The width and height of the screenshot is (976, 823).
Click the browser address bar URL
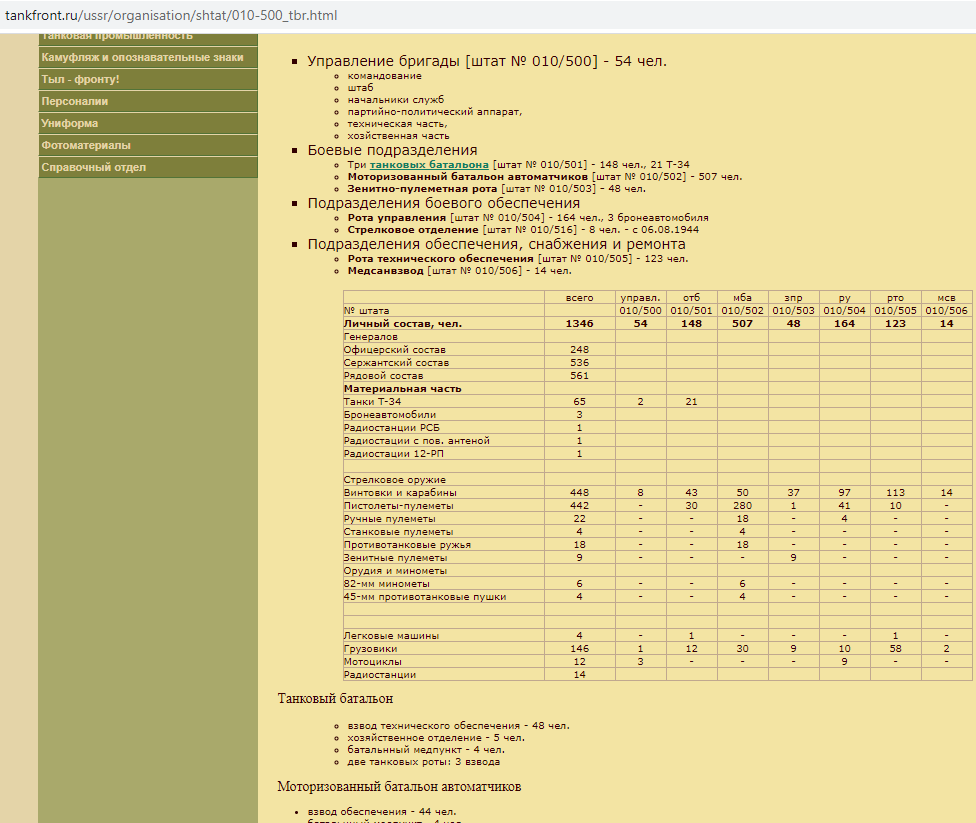(x=171, y=16)
